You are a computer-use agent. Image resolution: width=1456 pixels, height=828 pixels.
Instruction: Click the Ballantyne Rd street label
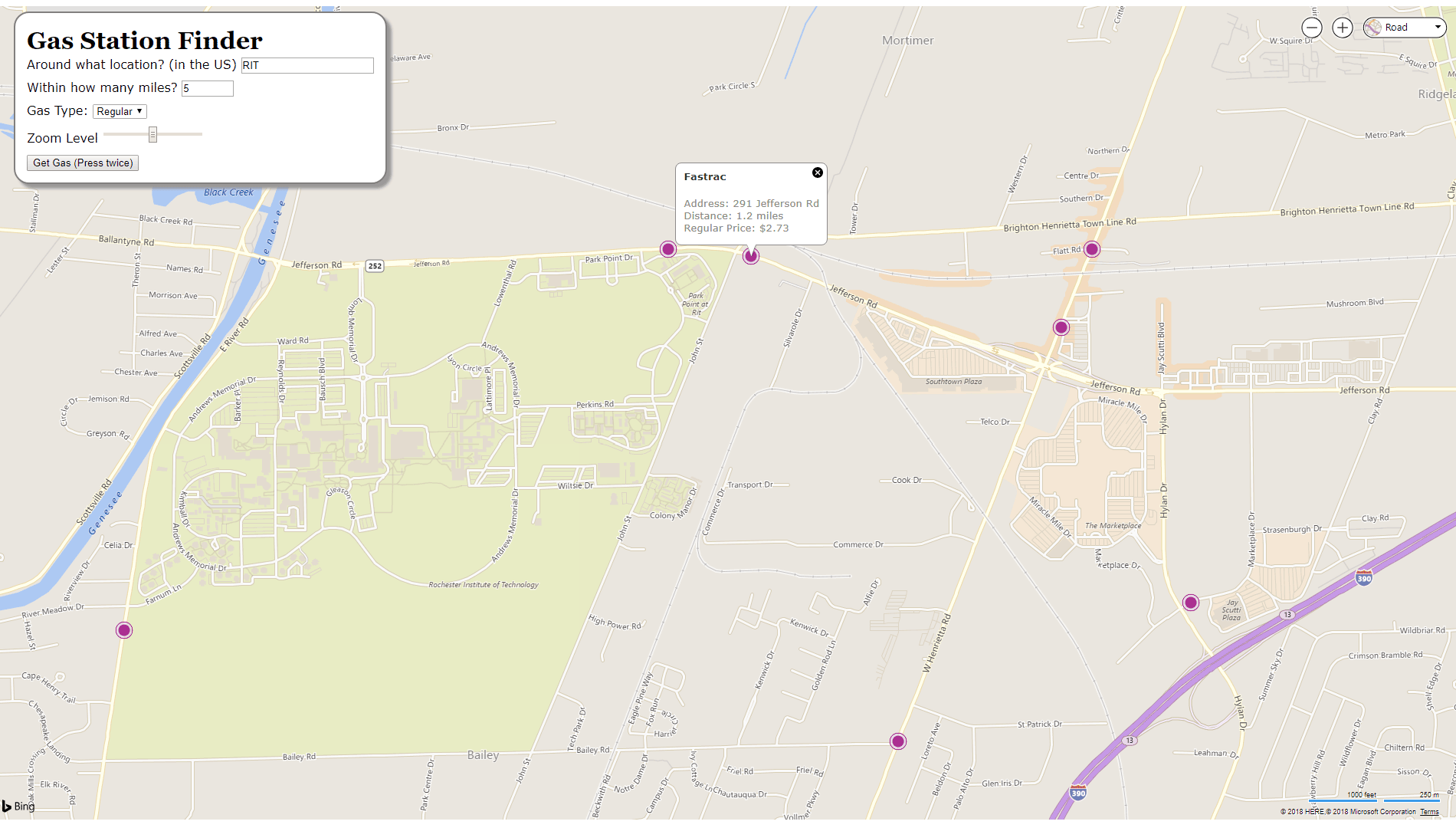pyautogui.click(x=126, y=241)
